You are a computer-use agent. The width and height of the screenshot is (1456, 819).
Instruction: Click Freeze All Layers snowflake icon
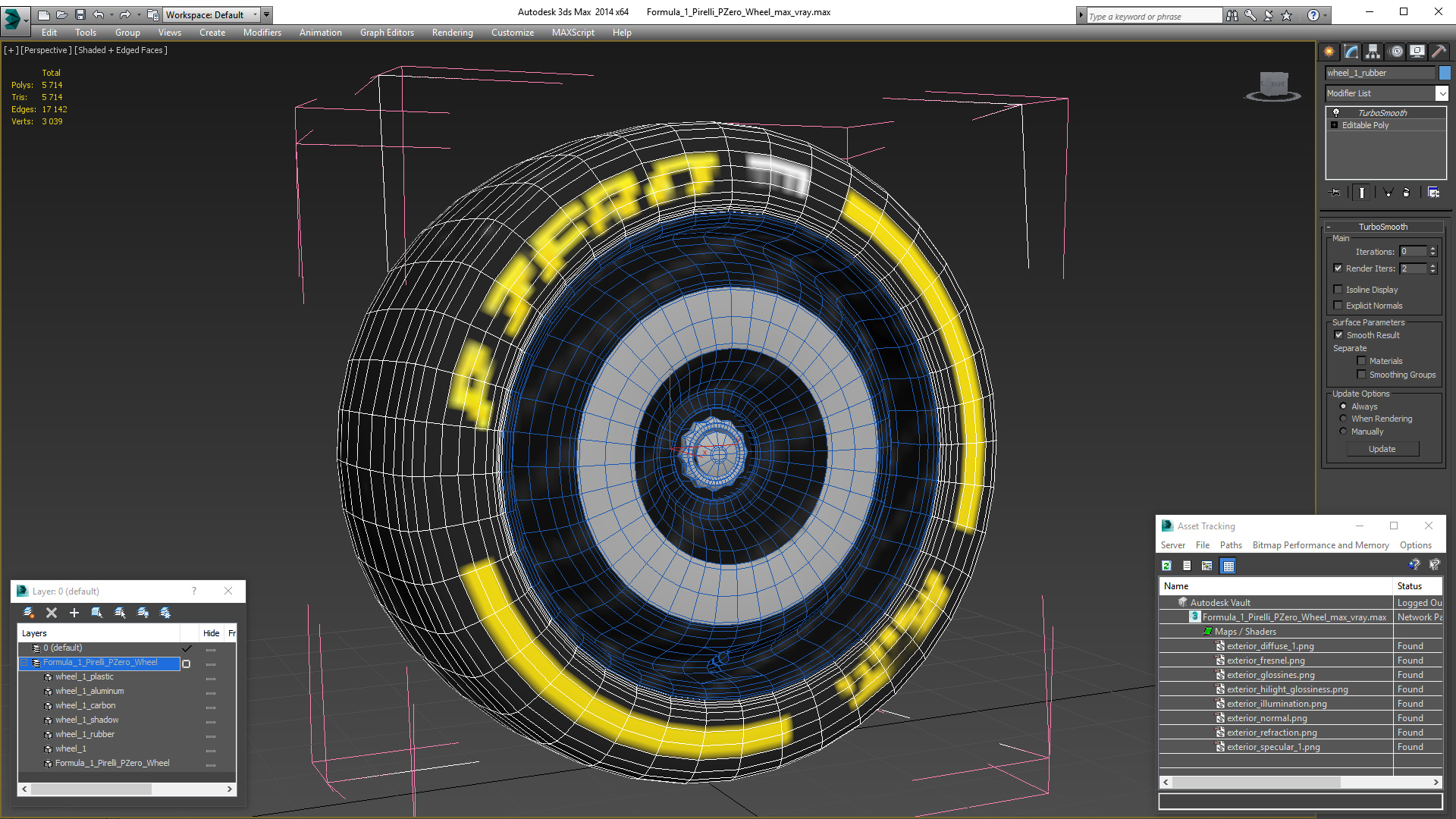[165, 613]
